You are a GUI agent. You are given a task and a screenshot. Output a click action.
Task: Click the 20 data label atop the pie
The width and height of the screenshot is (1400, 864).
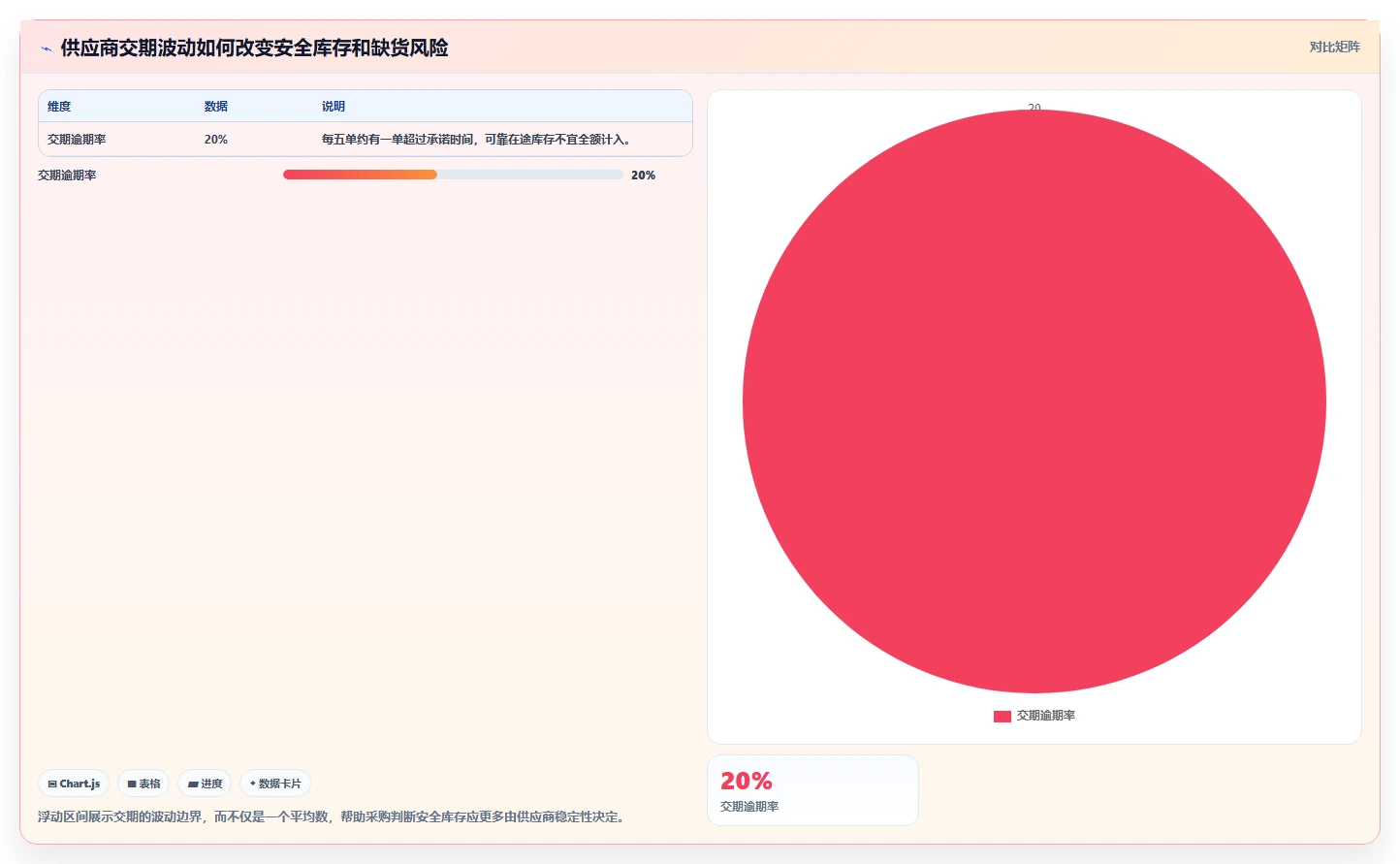[x=1034, y=107]
